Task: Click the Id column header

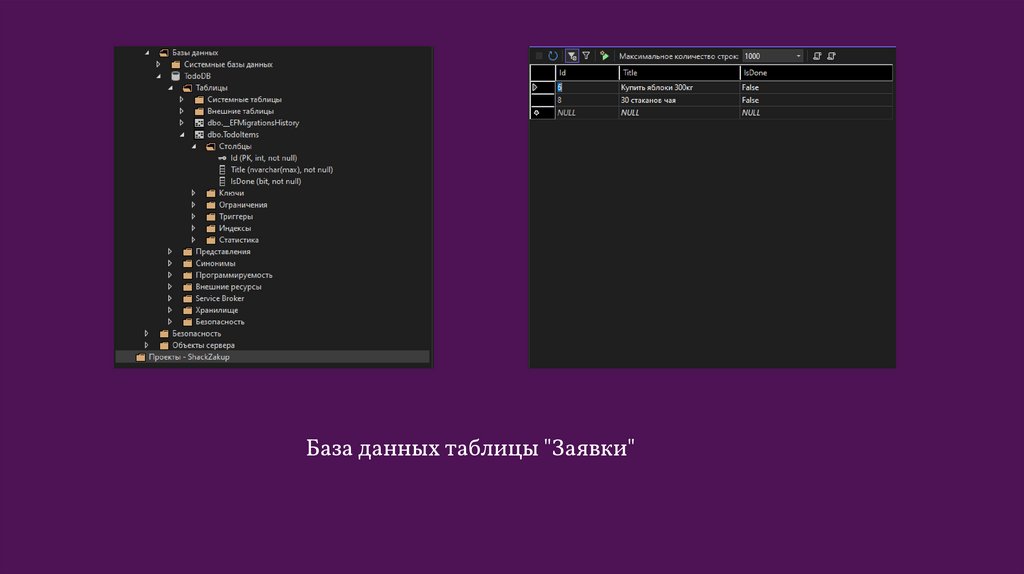Action: pos(587,72)
